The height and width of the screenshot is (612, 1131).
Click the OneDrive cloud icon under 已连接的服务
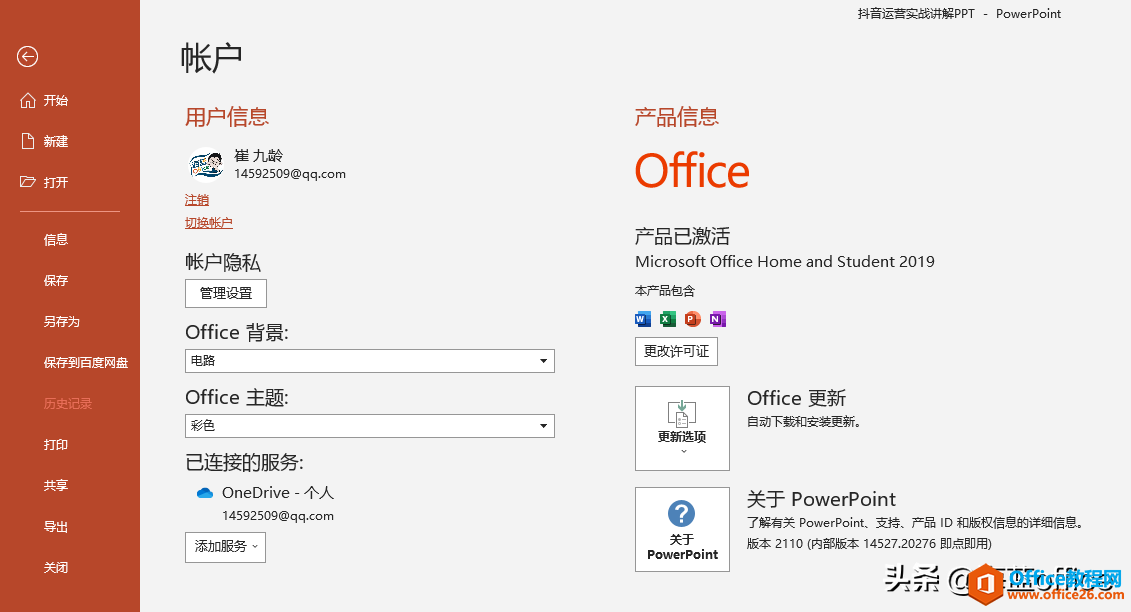[x=205, y=492]
